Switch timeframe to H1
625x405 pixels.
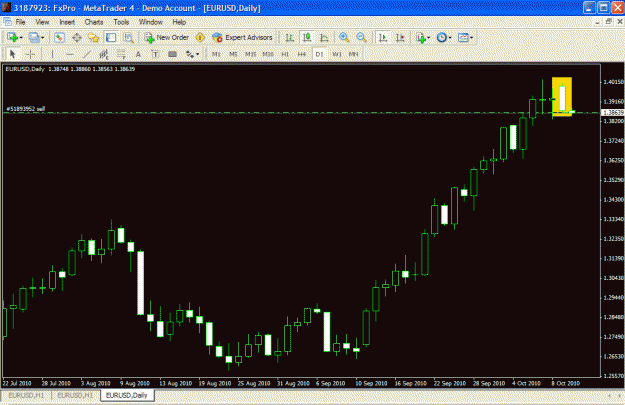pos(285,54)
